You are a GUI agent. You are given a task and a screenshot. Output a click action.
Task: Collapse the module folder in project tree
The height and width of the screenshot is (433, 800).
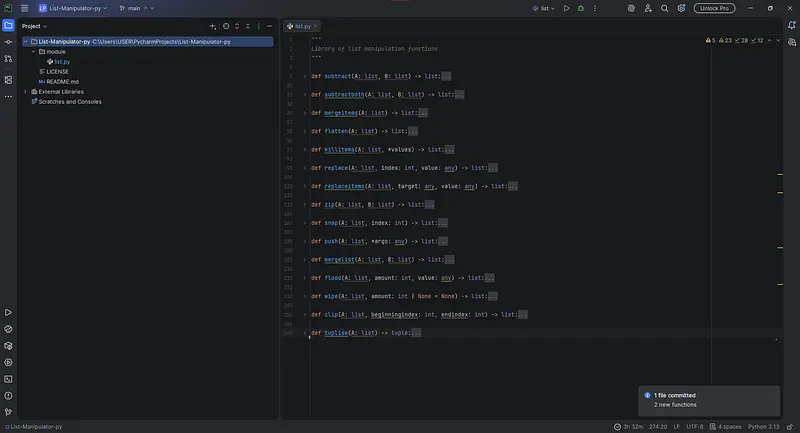click(34, 51)
